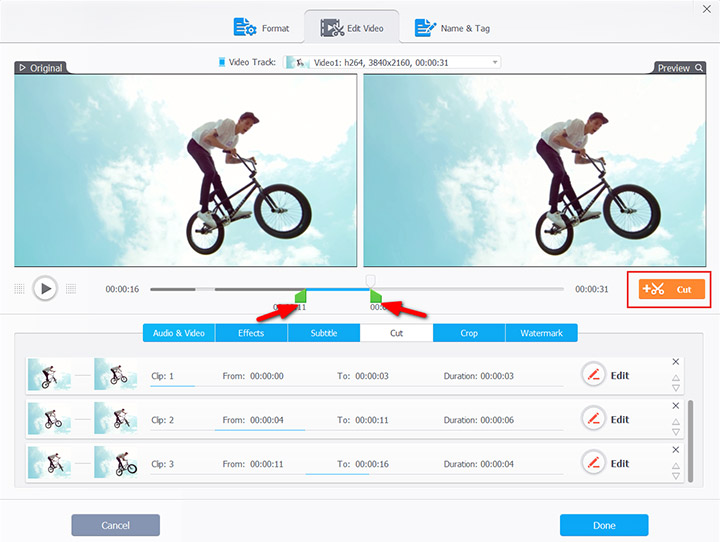Open the Format tab
The image size is (720, 542).
click(x=262, y=28)
